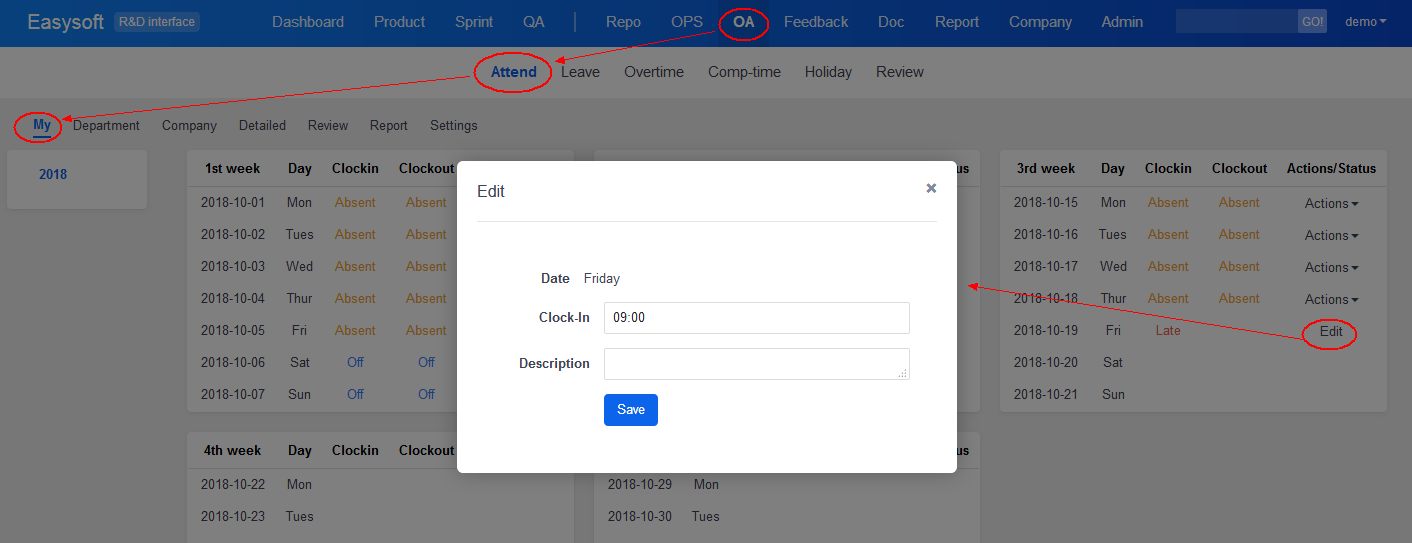Click the GO! search button
Image resolution: width=1412 pixels, height=543 pixels.
(x=1312, y=22)
